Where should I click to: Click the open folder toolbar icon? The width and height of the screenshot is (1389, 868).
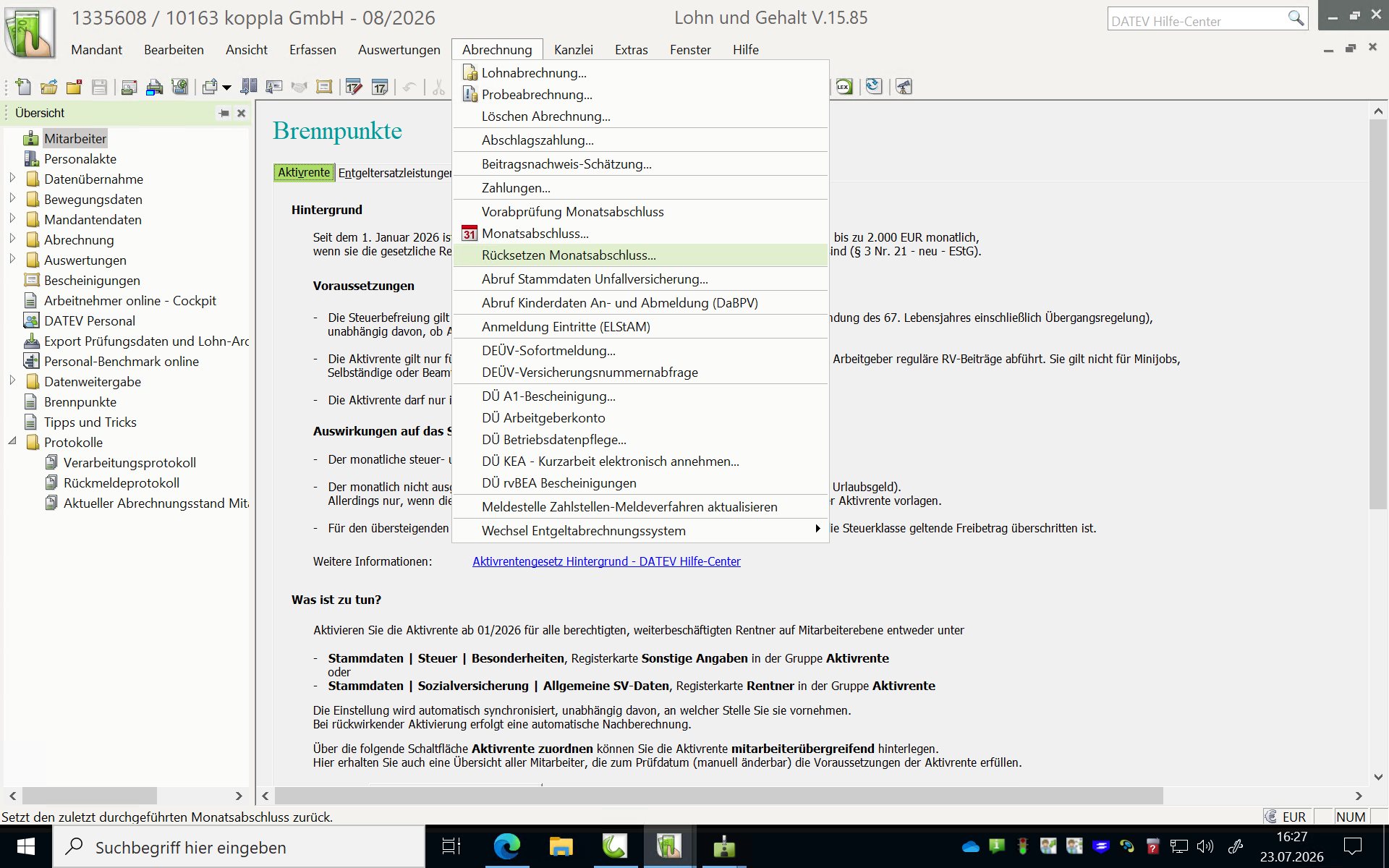point(48,88)
